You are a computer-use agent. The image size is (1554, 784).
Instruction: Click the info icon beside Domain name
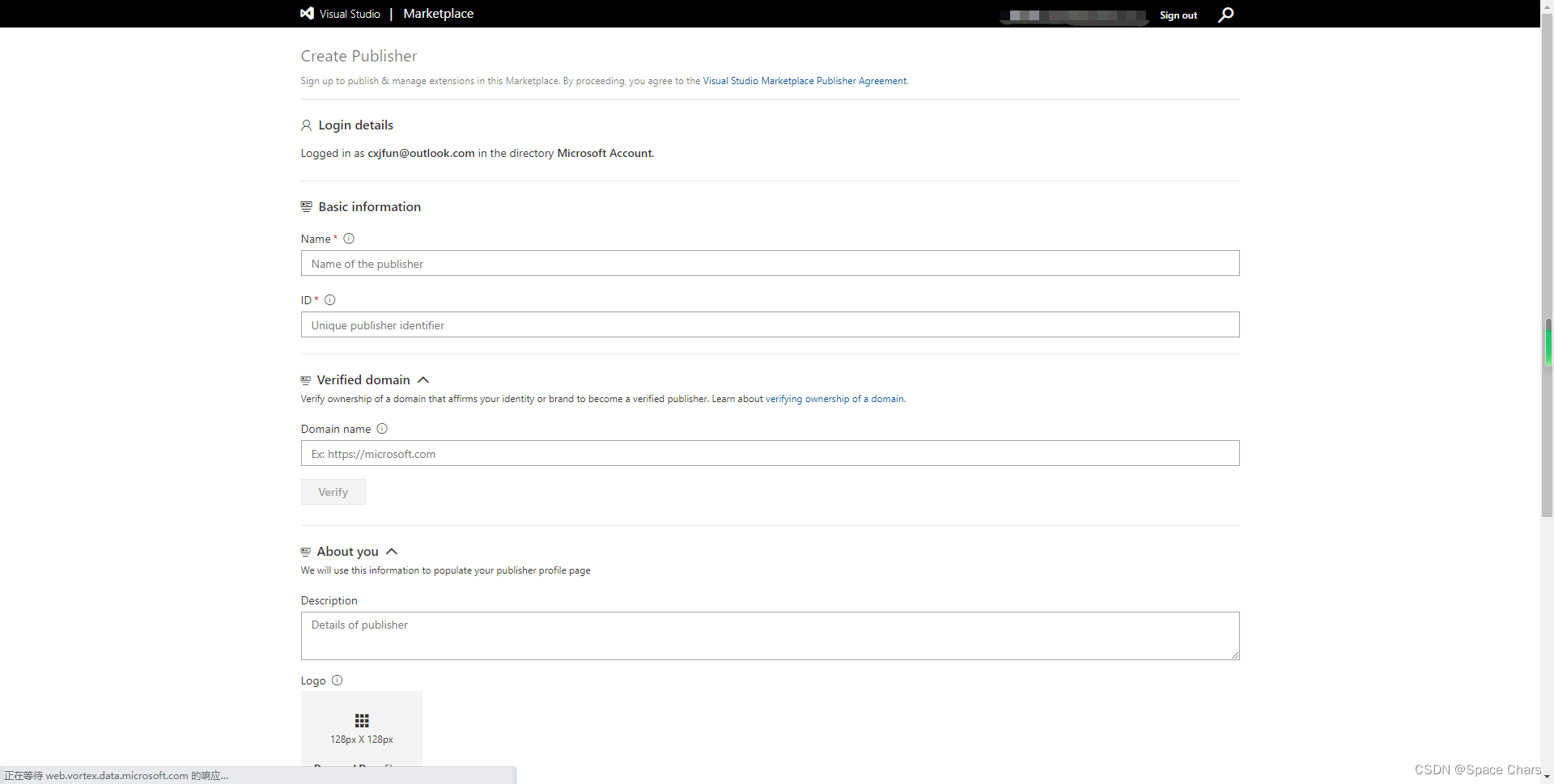coord(381,428)
